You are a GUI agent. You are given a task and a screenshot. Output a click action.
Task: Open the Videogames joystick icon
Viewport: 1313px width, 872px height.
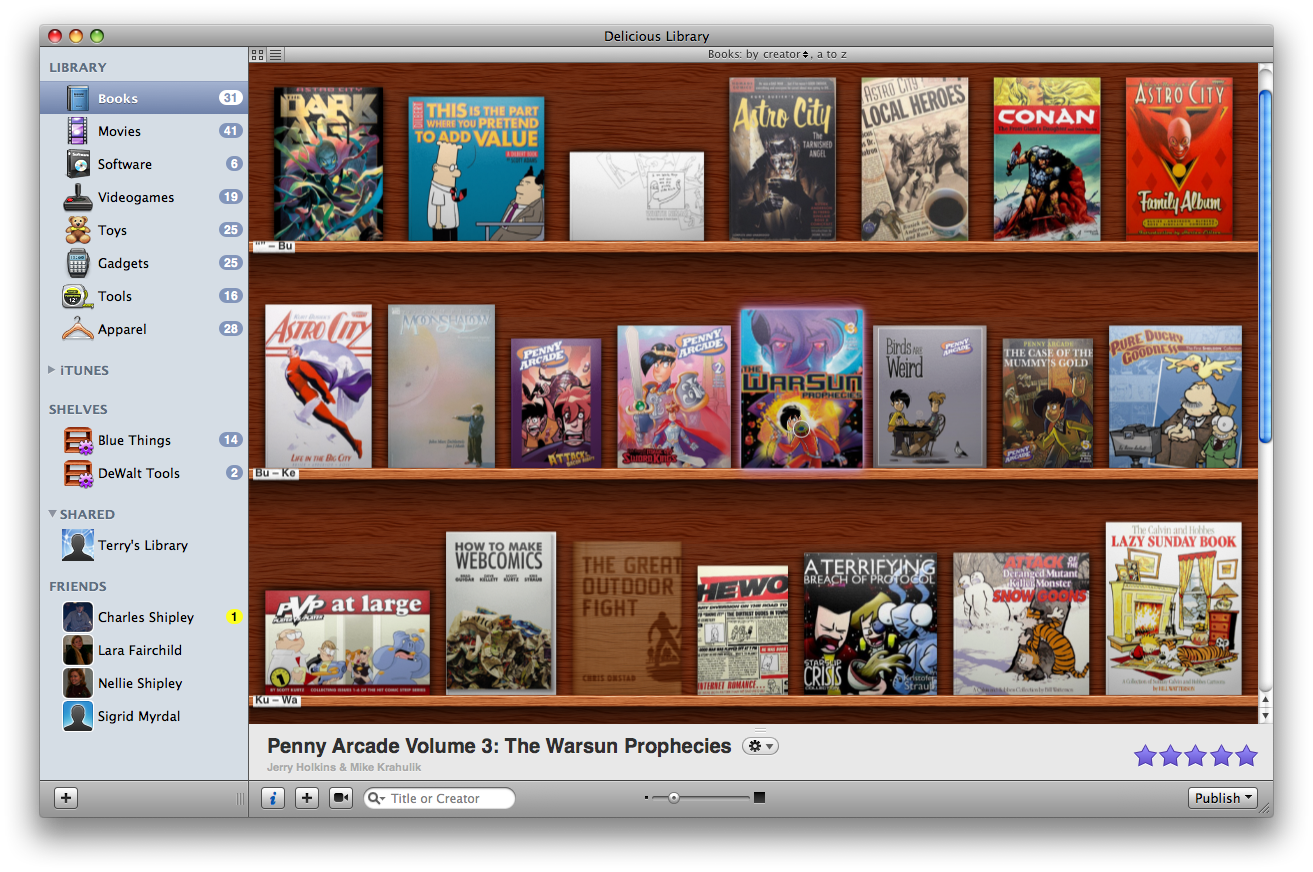coord(78,197)
